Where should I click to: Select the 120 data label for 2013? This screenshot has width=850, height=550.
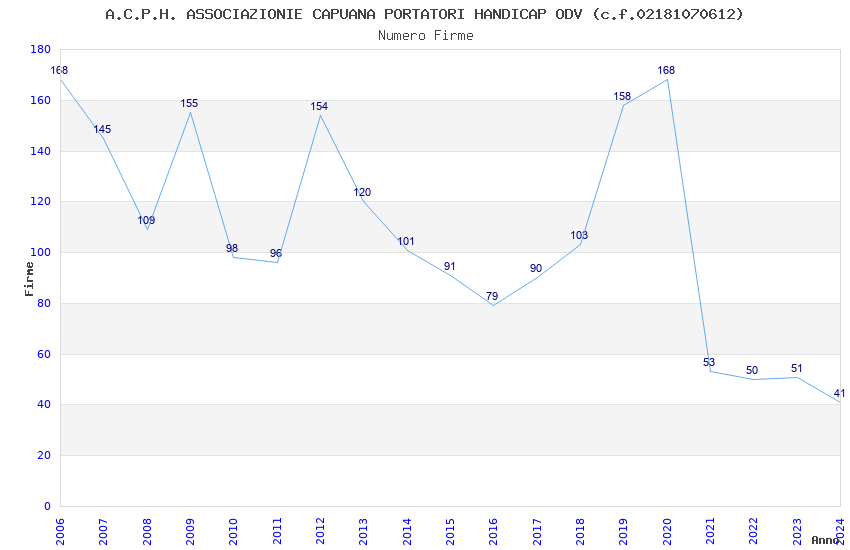[x=362, y=192]
